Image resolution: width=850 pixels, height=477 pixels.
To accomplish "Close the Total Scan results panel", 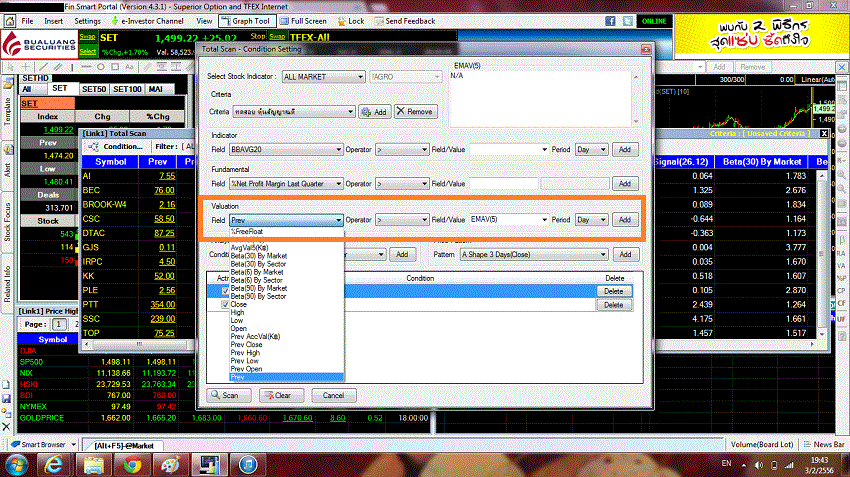I will pyautogui.click(x=824, y=133).
